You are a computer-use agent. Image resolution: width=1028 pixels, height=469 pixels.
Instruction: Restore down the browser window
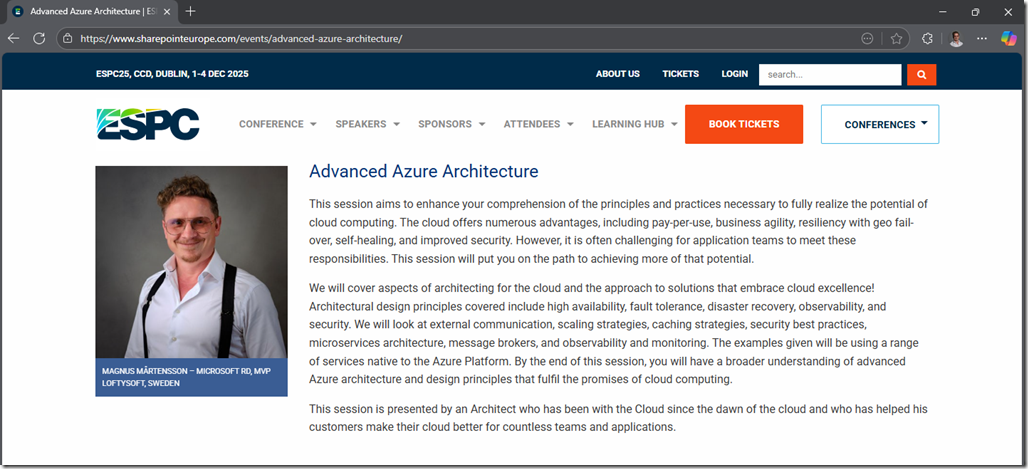[x=976, y=11]
